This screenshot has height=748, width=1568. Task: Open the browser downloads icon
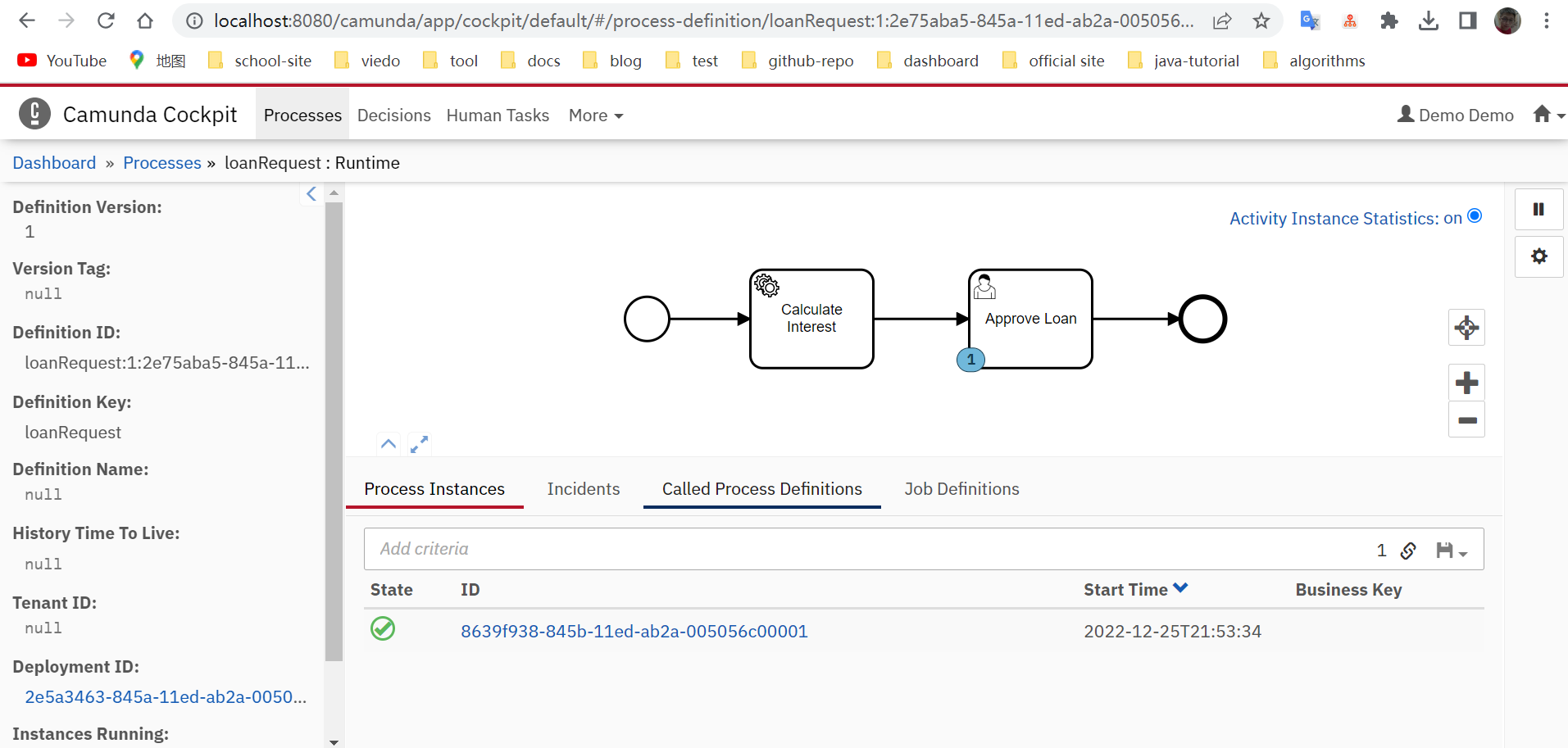(x=1429, y=21)
